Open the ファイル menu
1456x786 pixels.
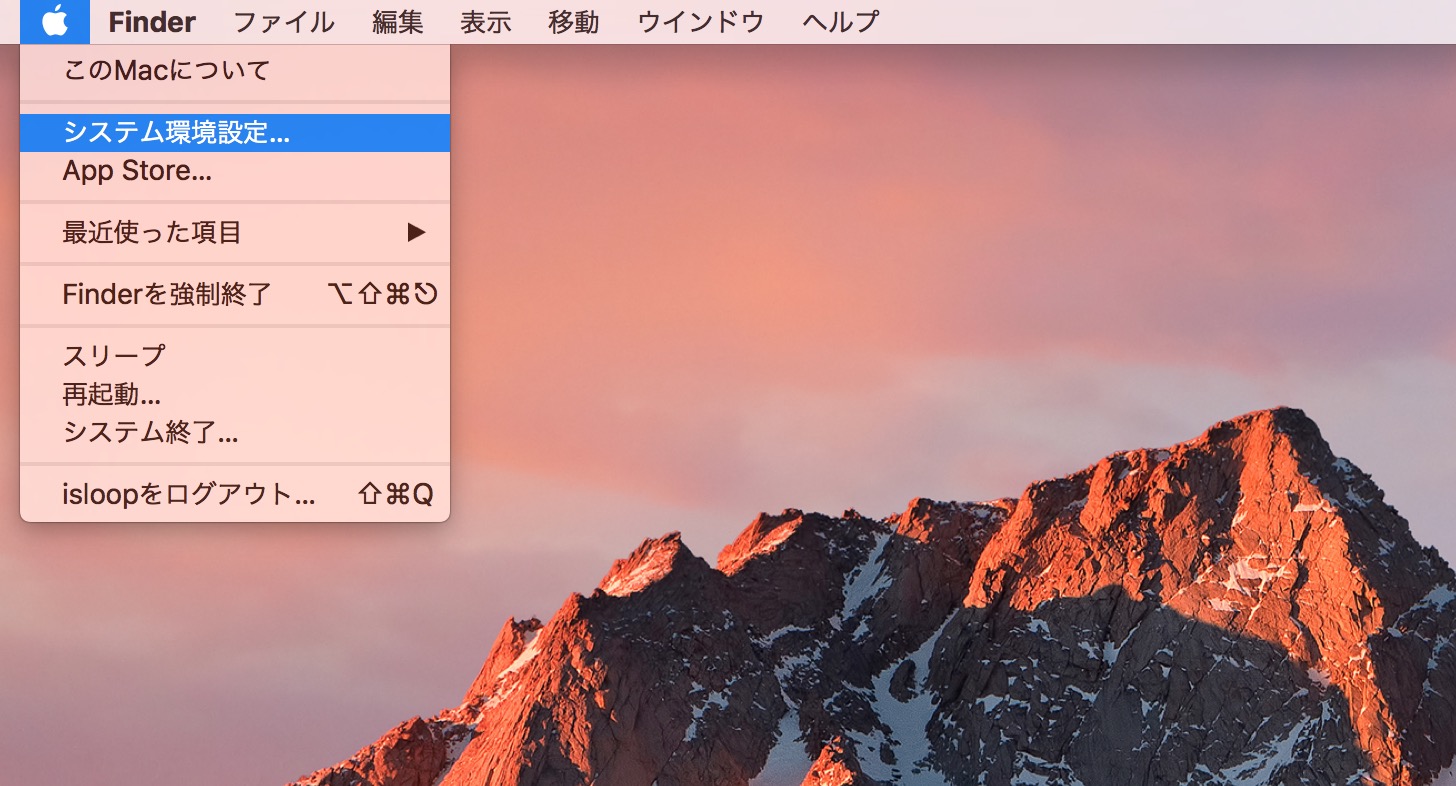[x=284, y=22]
